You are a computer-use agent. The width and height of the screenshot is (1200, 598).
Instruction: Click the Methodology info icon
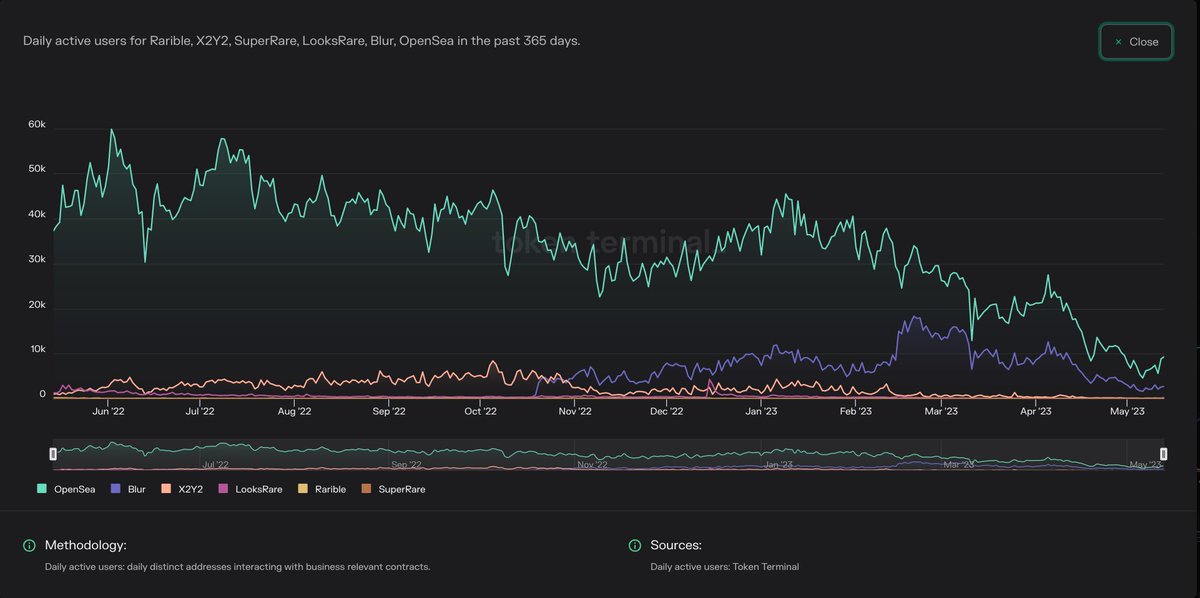pyautogui.click(x=29, y=545)
